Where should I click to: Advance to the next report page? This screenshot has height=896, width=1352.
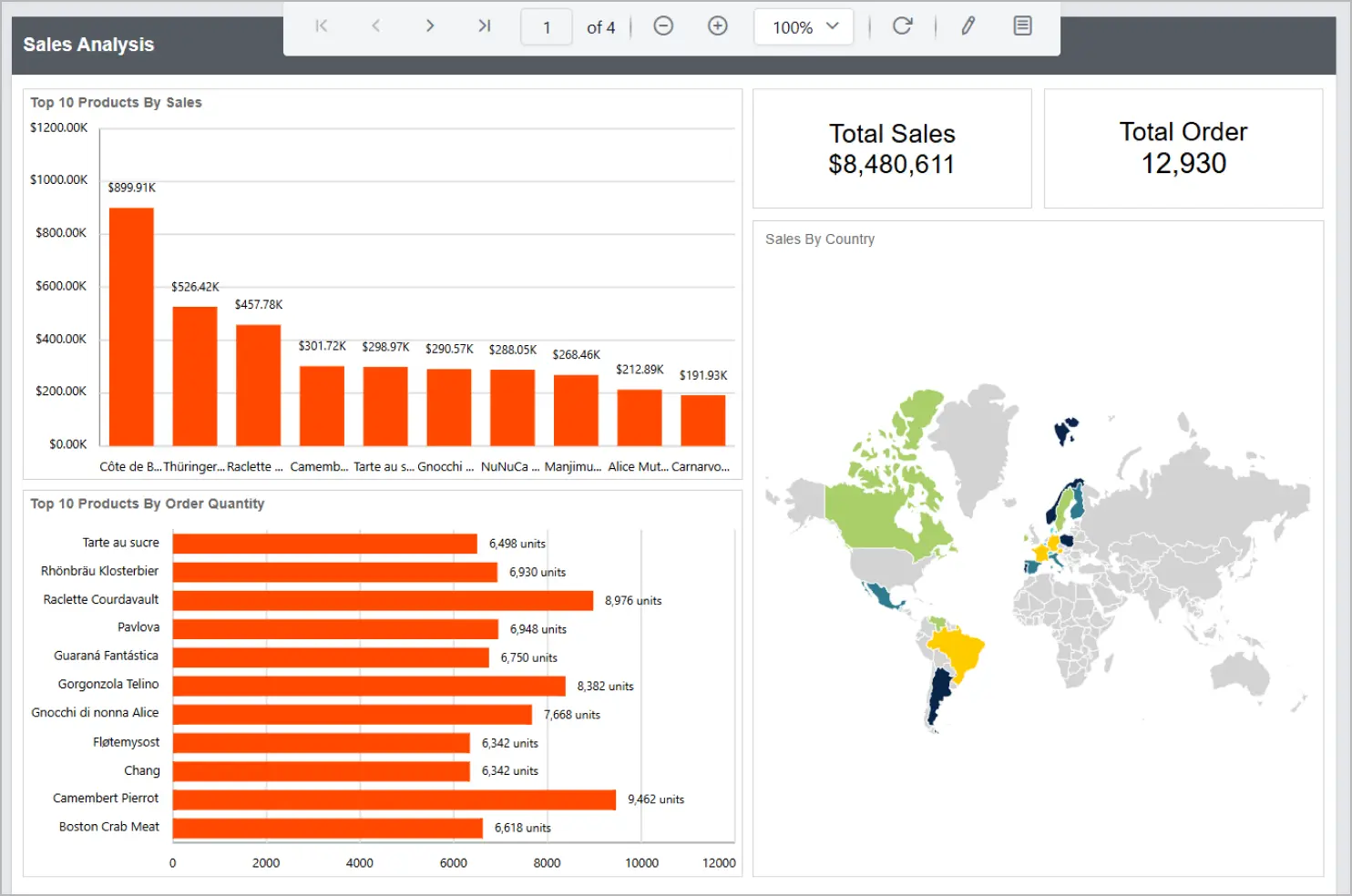tap(429, 26)
